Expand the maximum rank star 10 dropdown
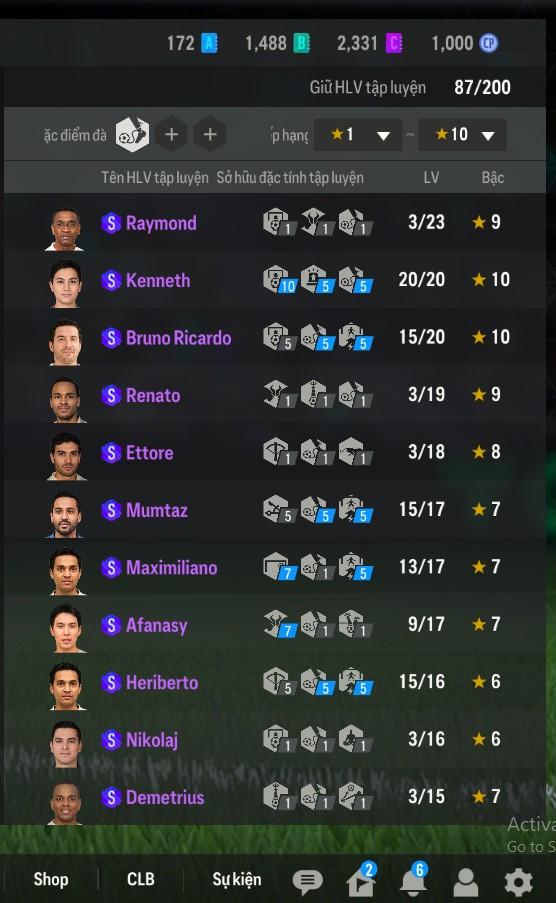556x903 pixels. [x=462, y=135]
